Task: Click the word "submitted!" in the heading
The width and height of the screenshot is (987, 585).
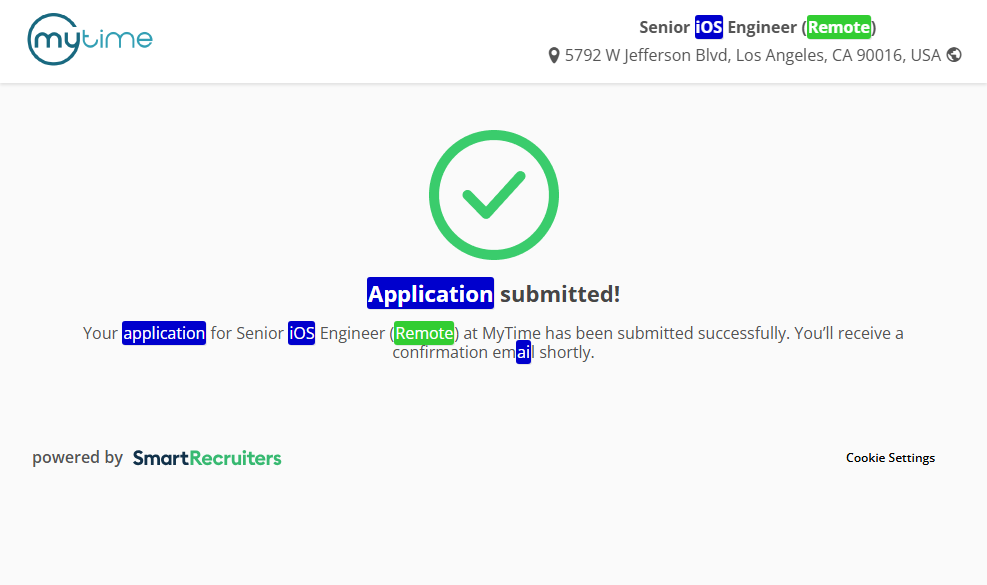Action: point(560,294)
